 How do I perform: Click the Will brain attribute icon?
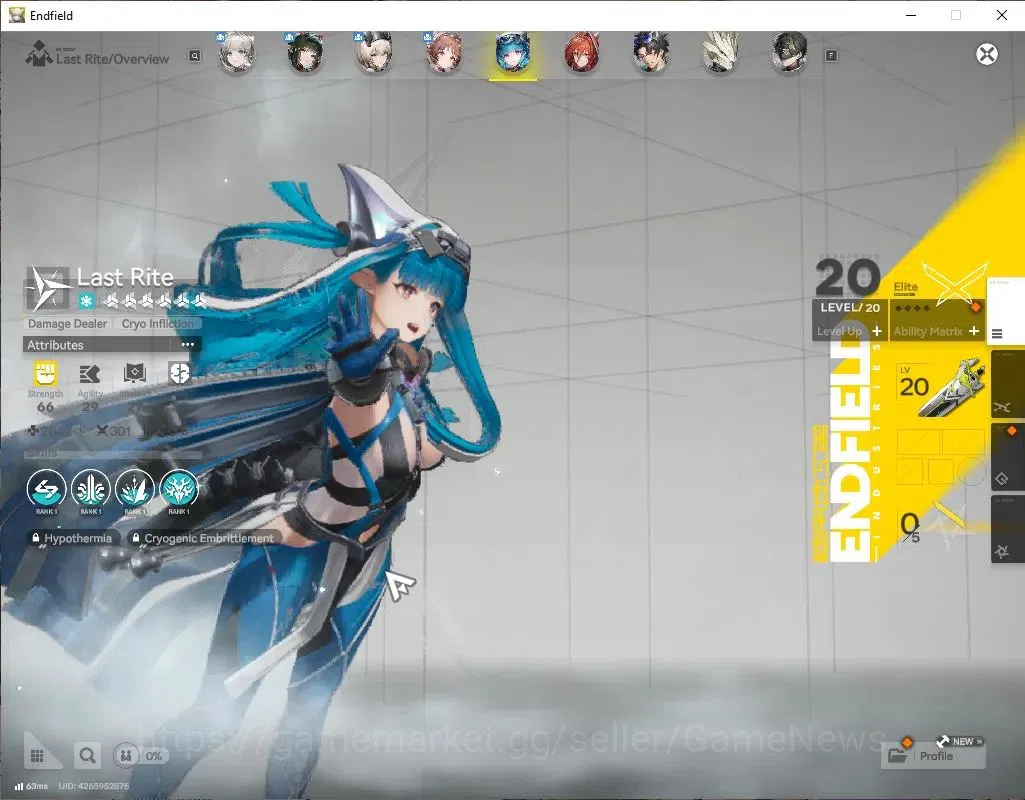179,374
